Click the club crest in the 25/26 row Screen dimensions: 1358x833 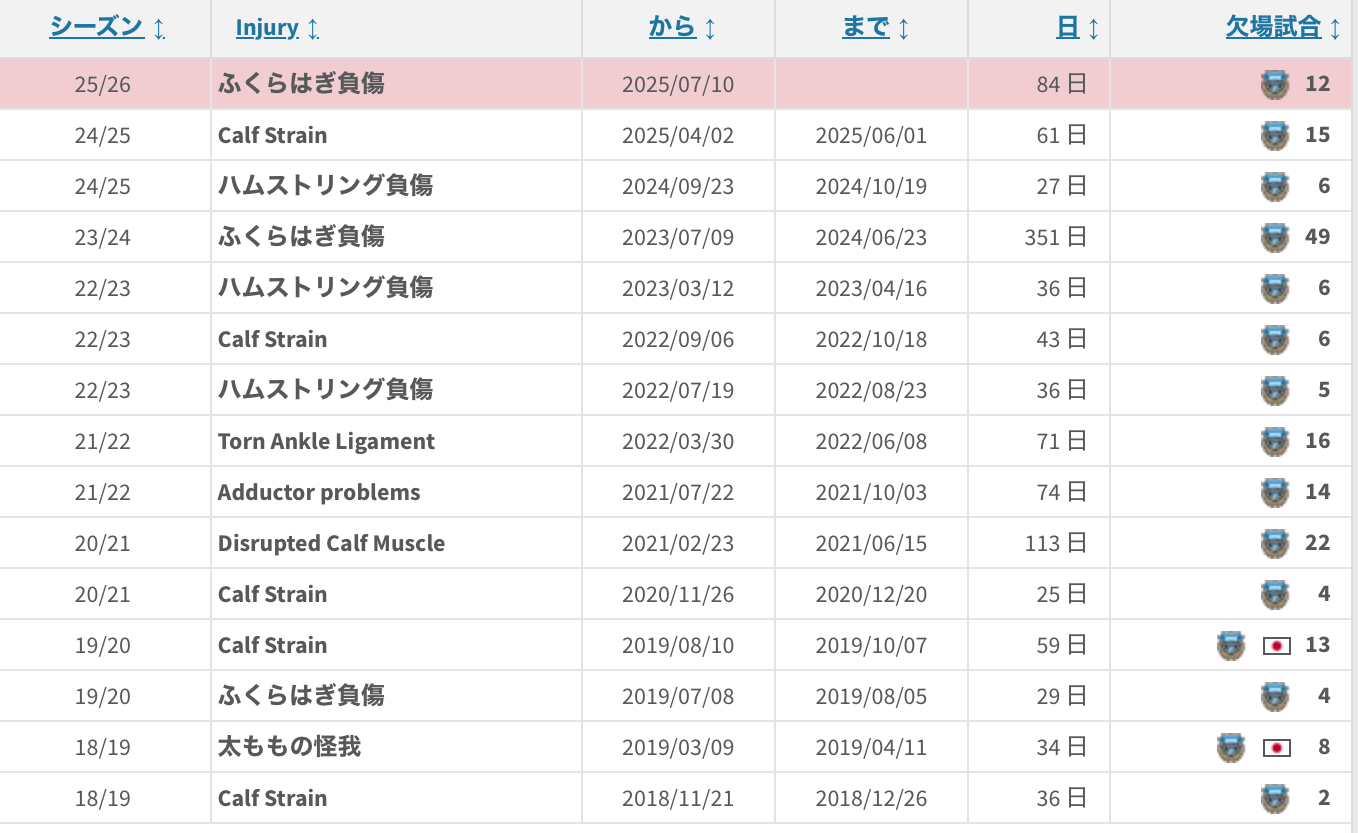coord(1274,84)
